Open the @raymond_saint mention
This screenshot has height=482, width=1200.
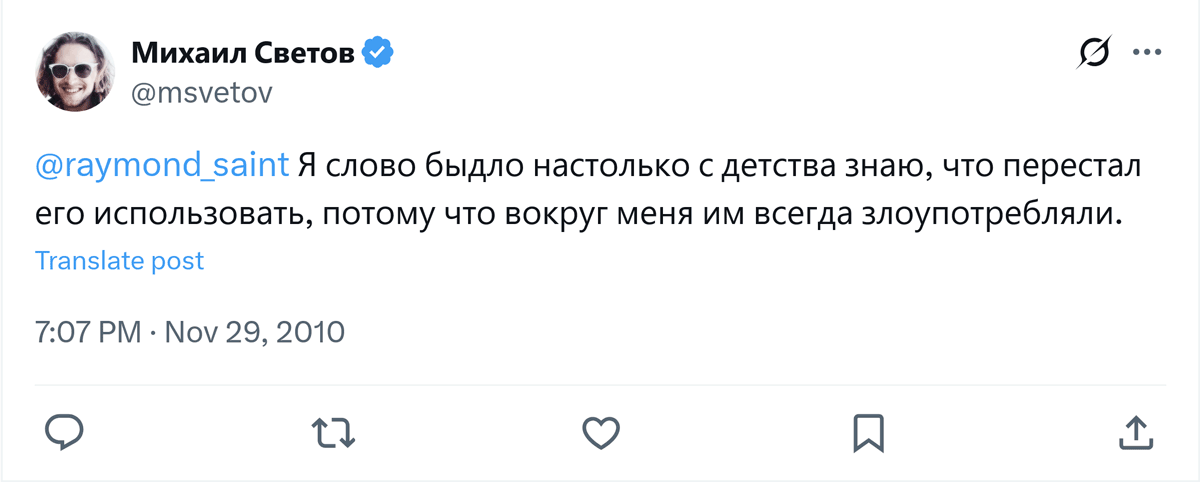tap(162, 166)
